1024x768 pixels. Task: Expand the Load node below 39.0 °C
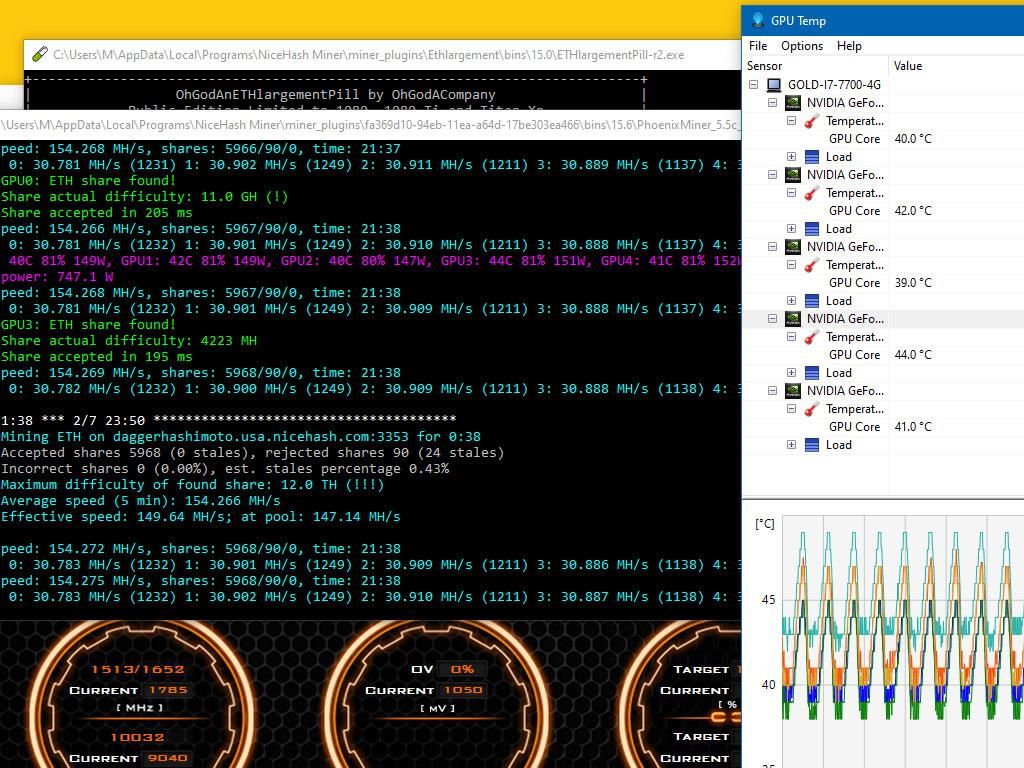[792, 300]
